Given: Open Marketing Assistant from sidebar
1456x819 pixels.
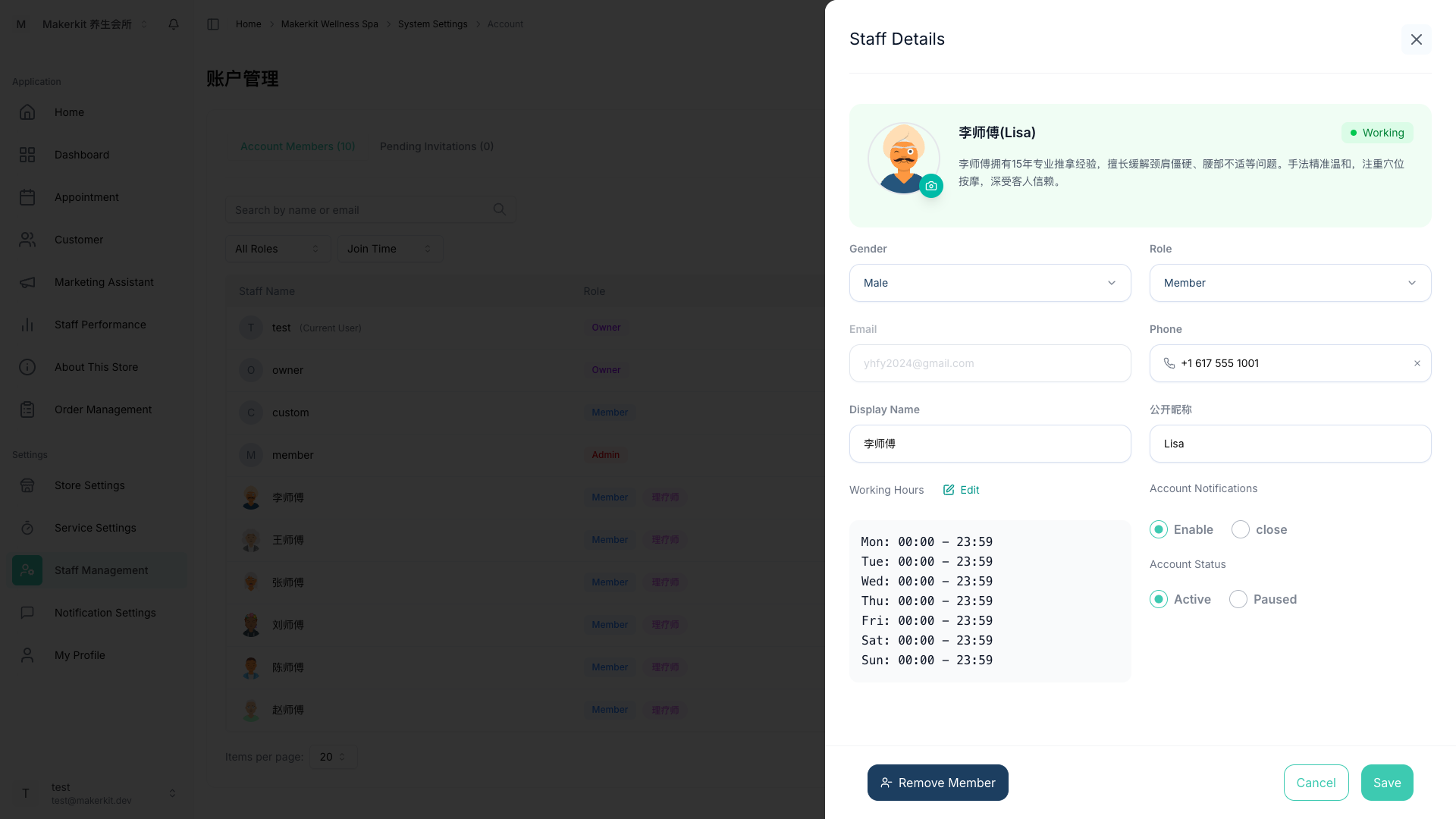Looking at the screenshot, I should (104, 282).
